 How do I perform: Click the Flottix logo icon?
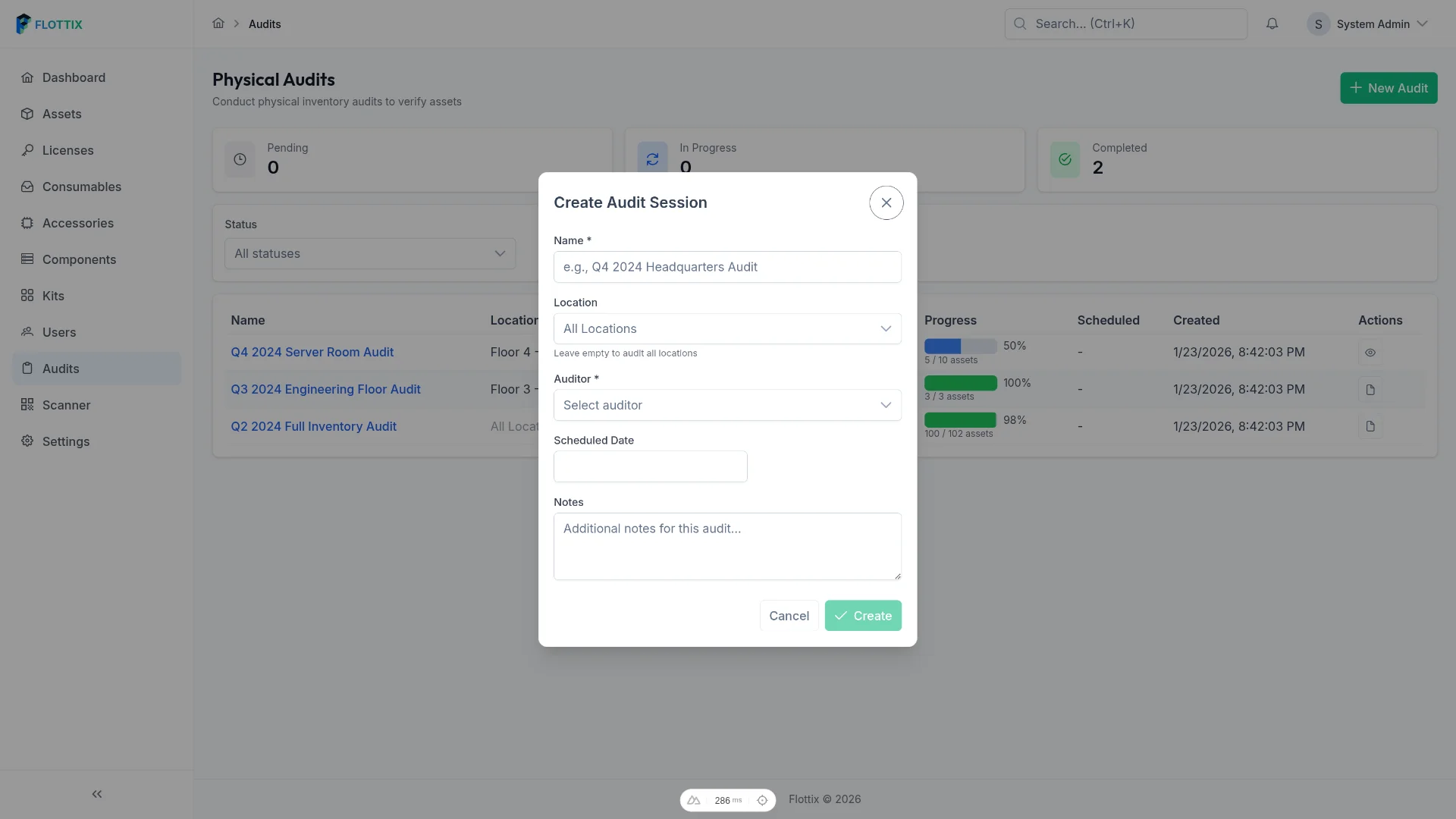(24, 24)
